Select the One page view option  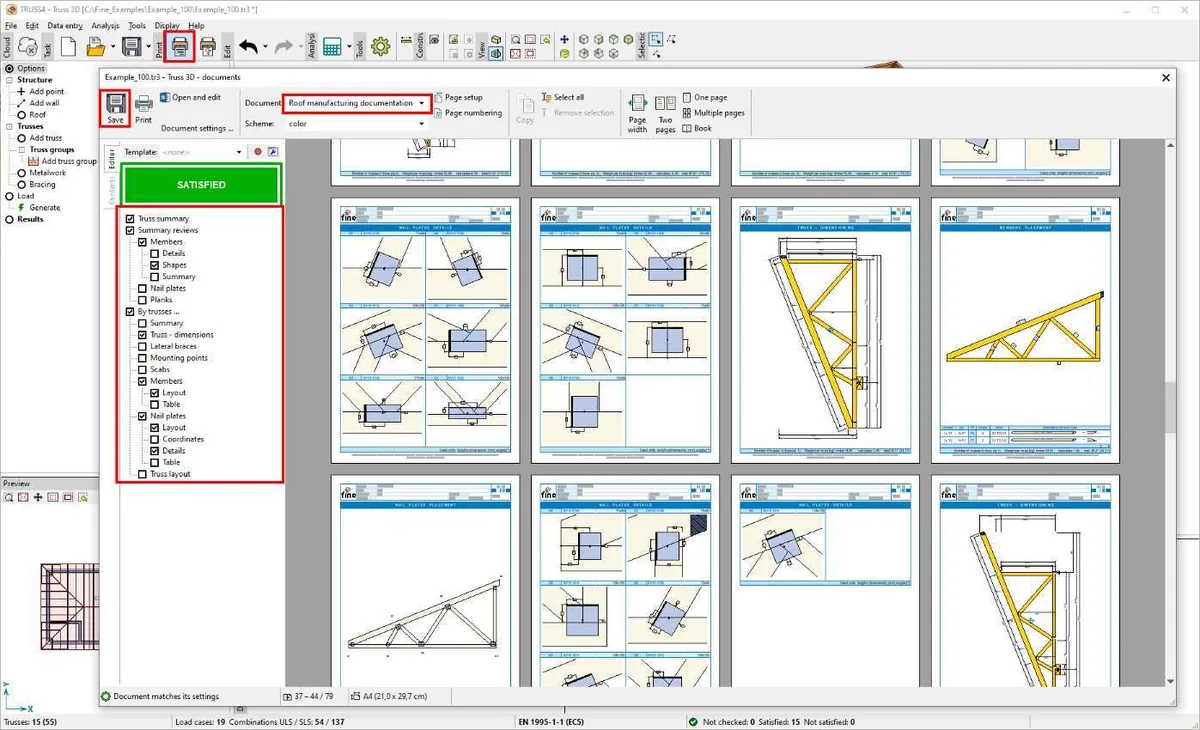[704, 98]
